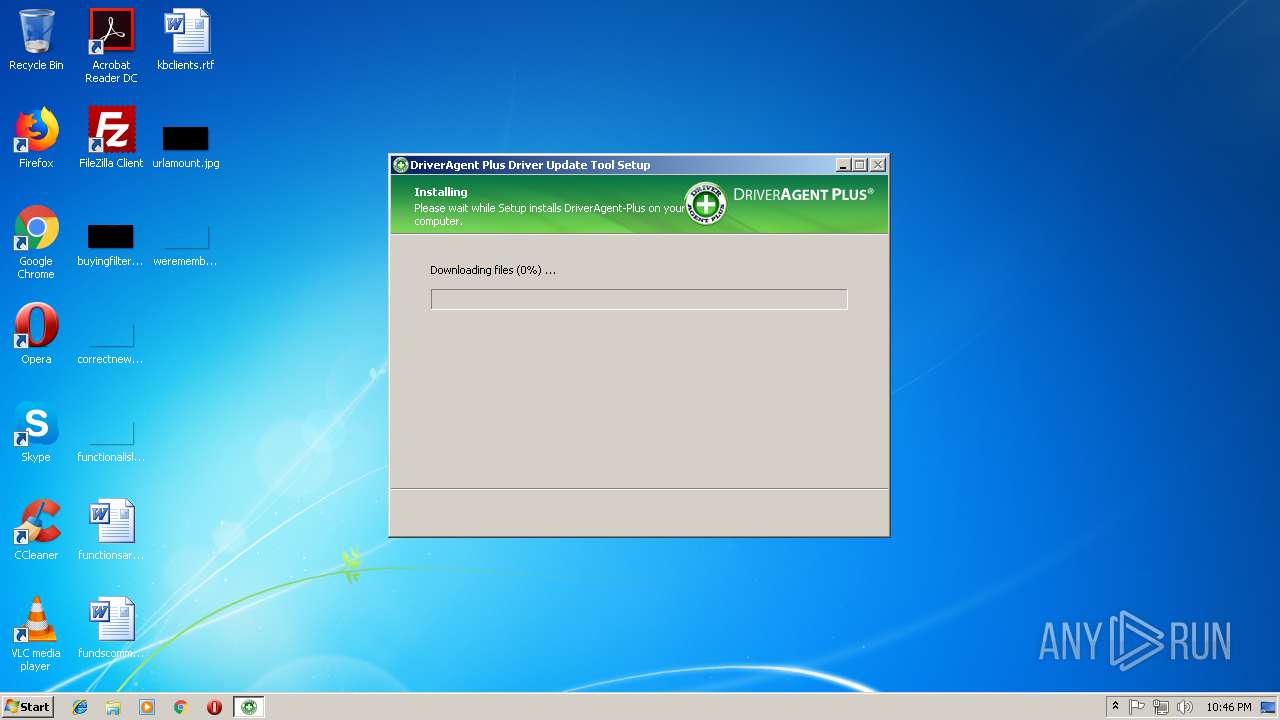Viewport: 1280px width, 720px height.
Task: Open Skype desktop shortcut
Action: coord(36,432)
